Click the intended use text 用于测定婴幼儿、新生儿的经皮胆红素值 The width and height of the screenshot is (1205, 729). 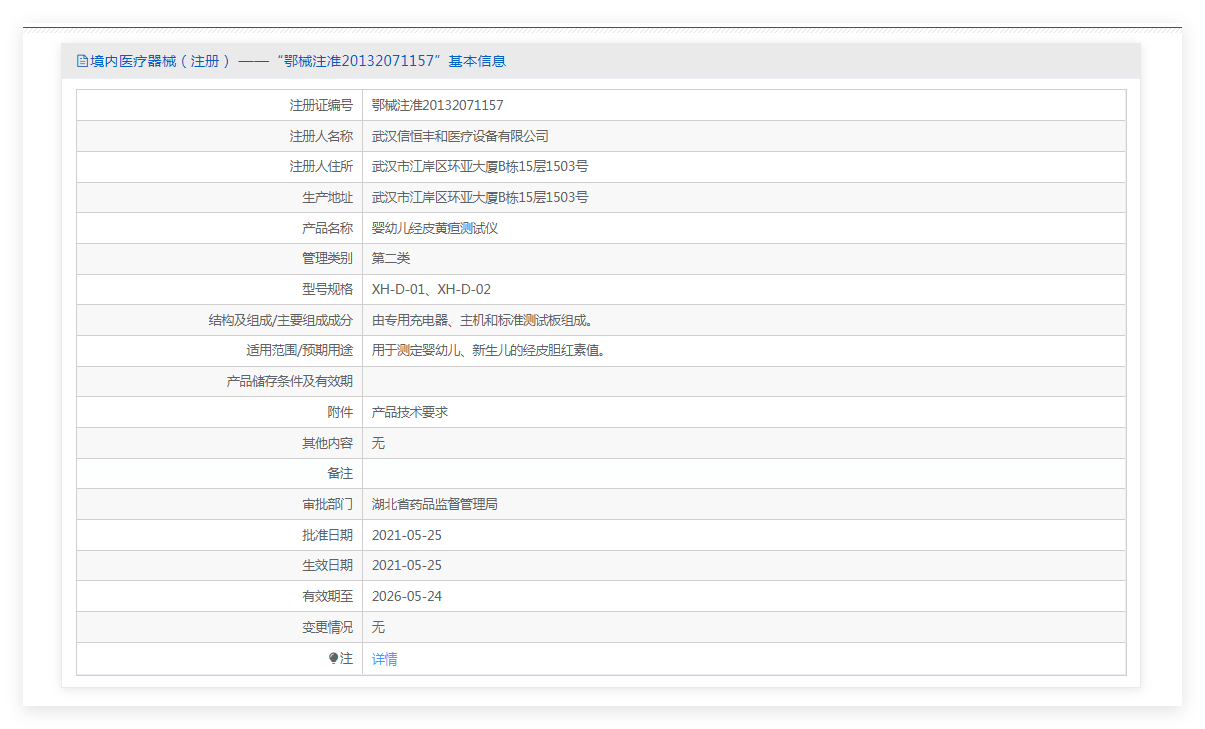coord(489,350)
